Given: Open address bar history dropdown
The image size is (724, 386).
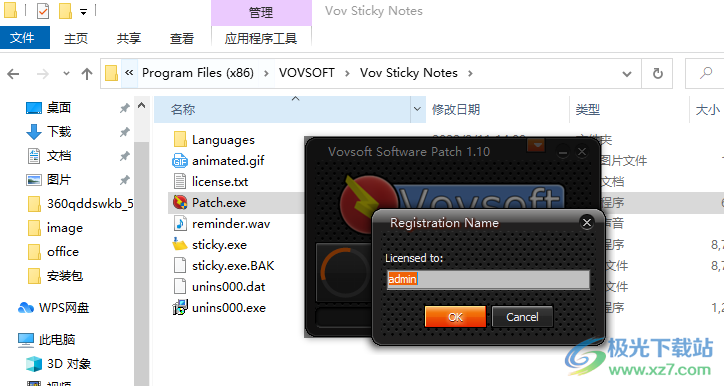Looking at the screenshot, I should 627,73.
